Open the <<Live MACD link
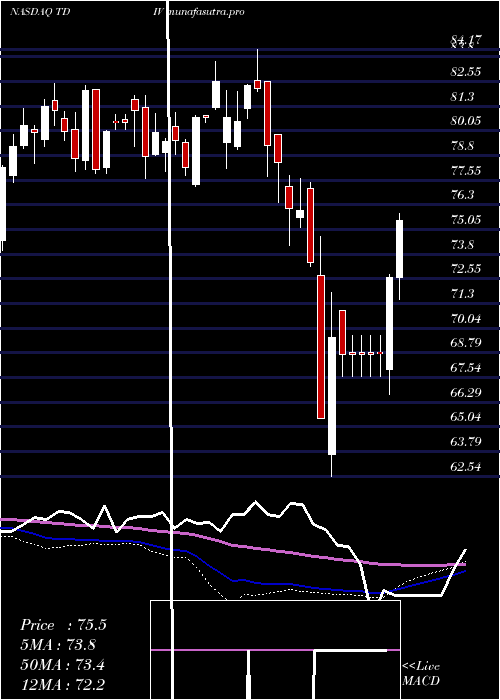Screen dimensions: 500x700 (421, 673)
